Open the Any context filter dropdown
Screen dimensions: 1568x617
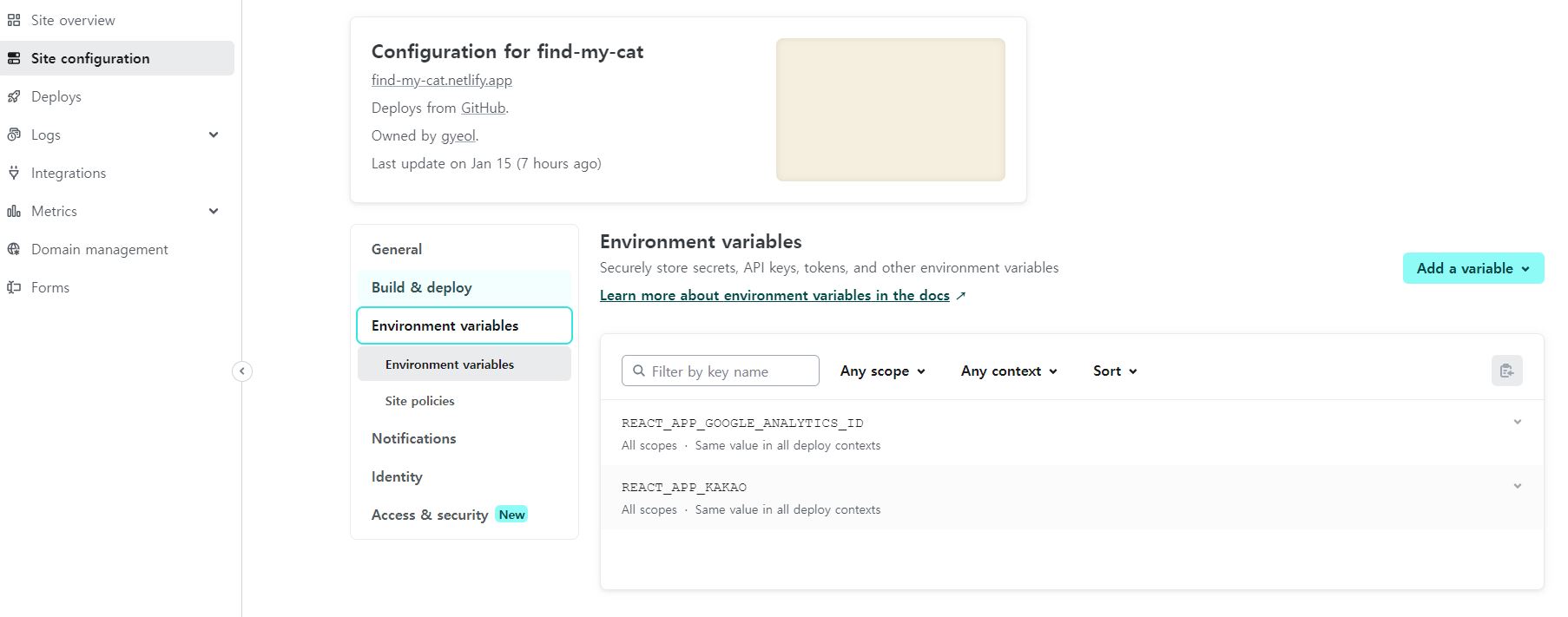tap(1009, 371)
